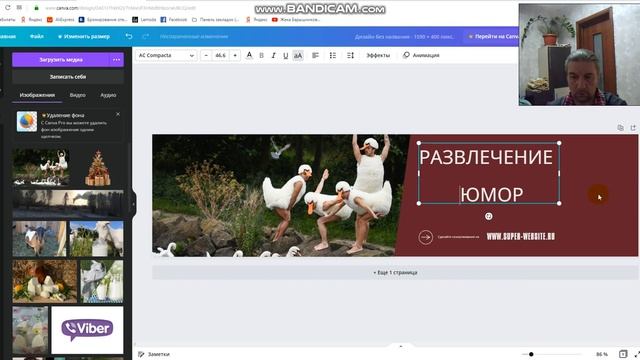Switch to the Аудио tab
640x360 pixels.
click(108, 95)
